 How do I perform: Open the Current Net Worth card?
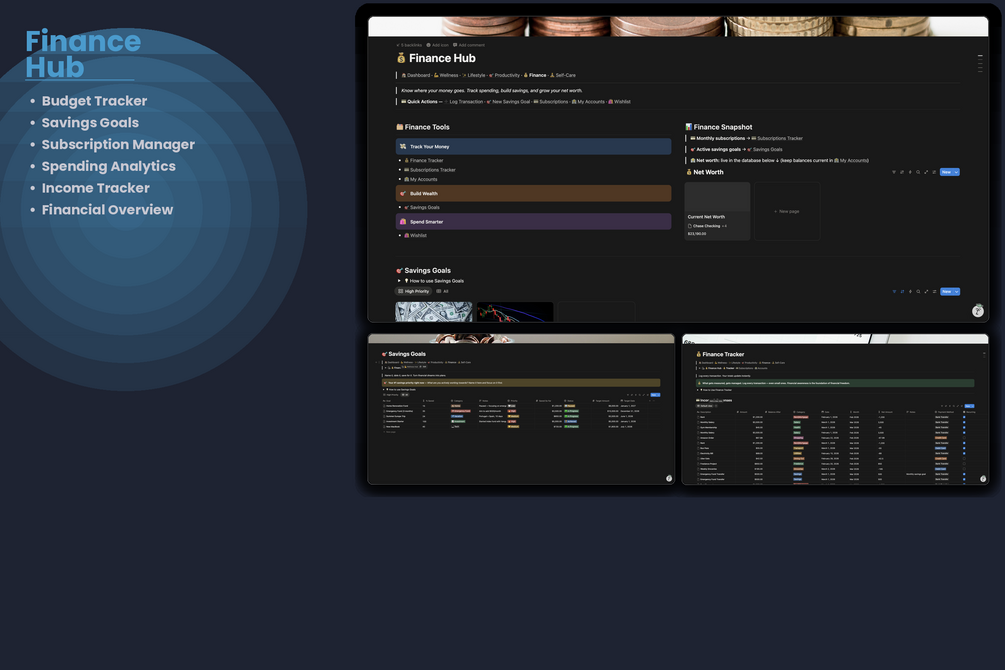[717, 211]
